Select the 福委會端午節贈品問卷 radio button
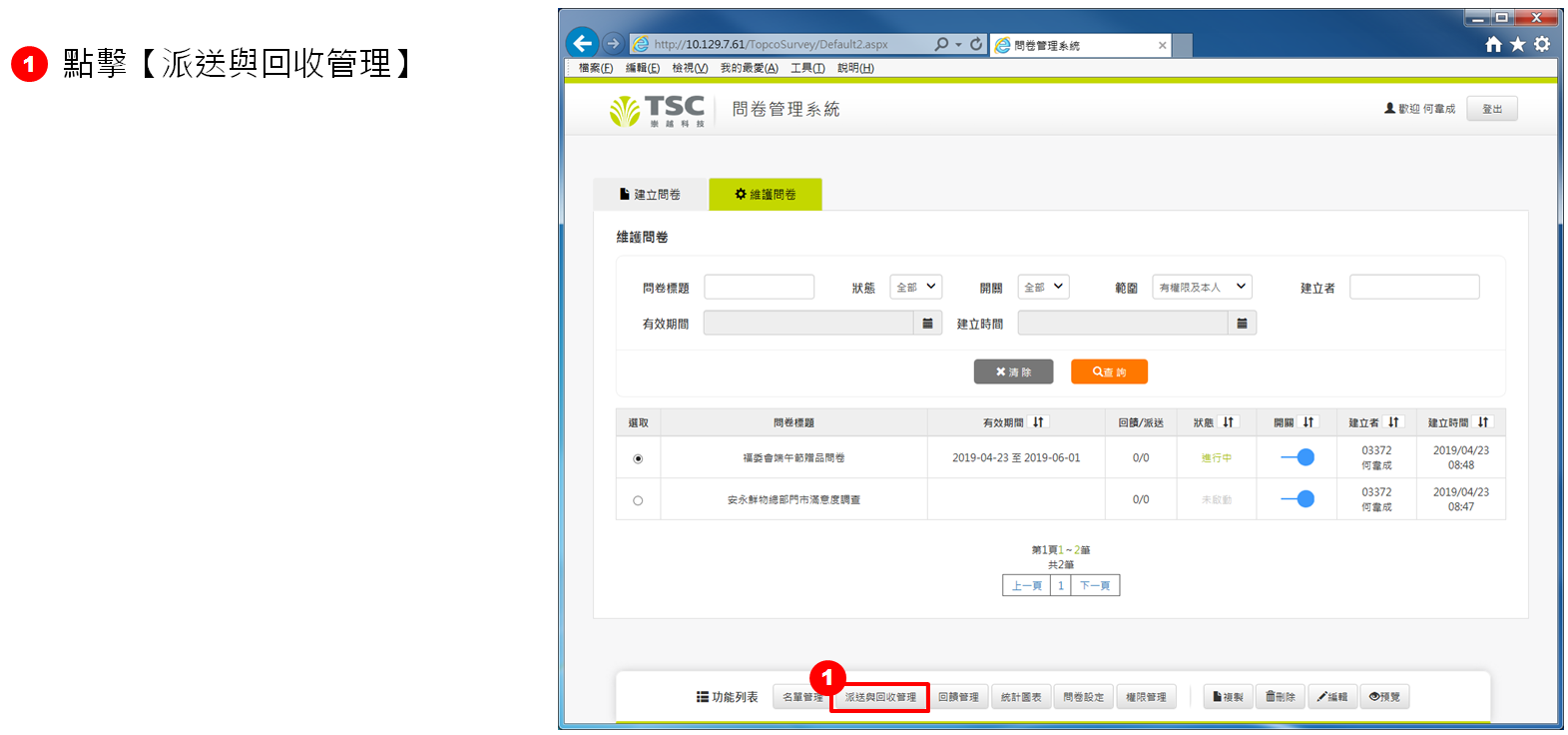 point(638,458)
